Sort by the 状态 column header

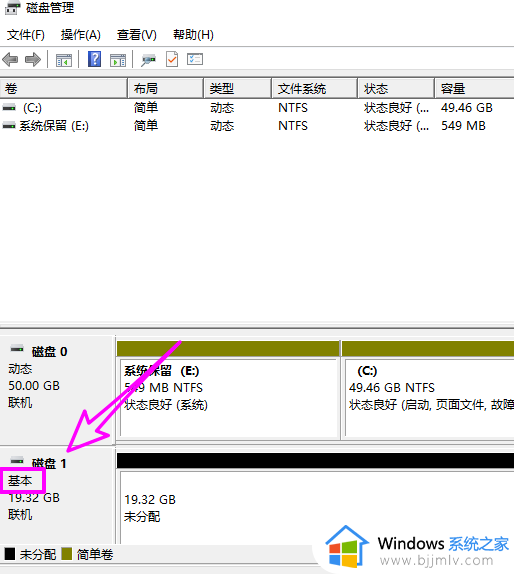pos(396,88)
